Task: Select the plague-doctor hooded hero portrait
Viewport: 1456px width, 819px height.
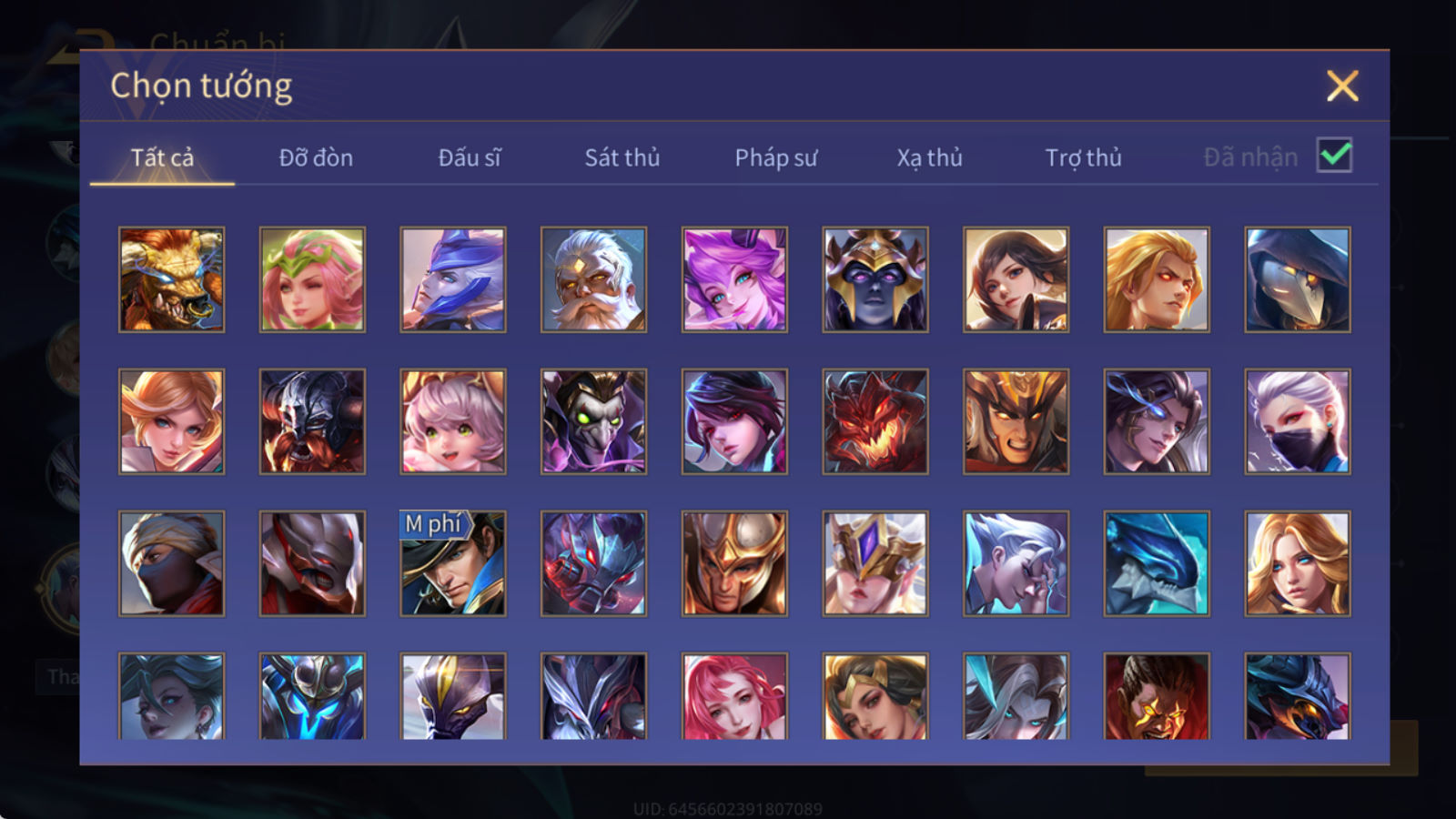Action: (1298, 279)
